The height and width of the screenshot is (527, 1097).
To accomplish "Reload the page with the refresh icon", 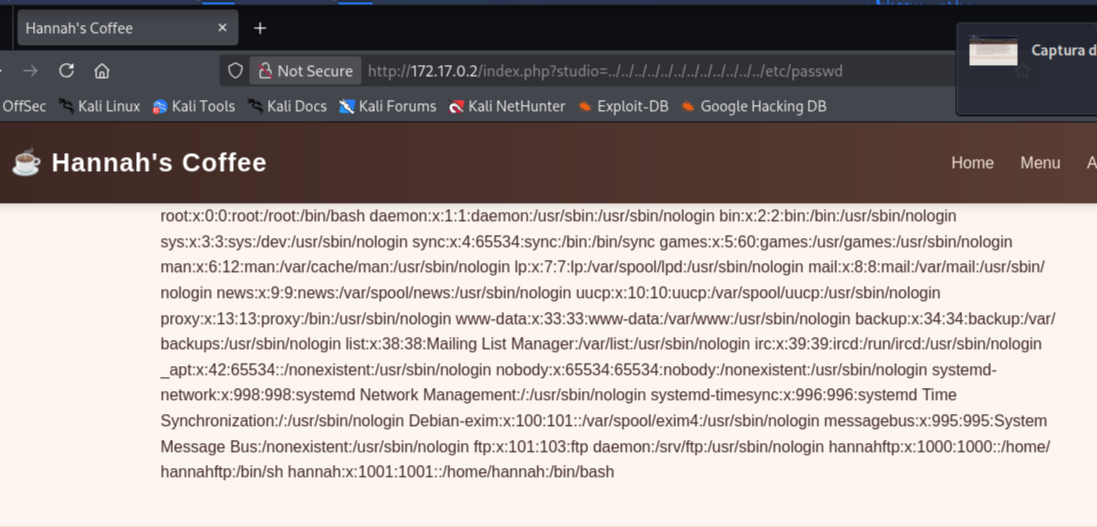I will [x=66, y=71].
